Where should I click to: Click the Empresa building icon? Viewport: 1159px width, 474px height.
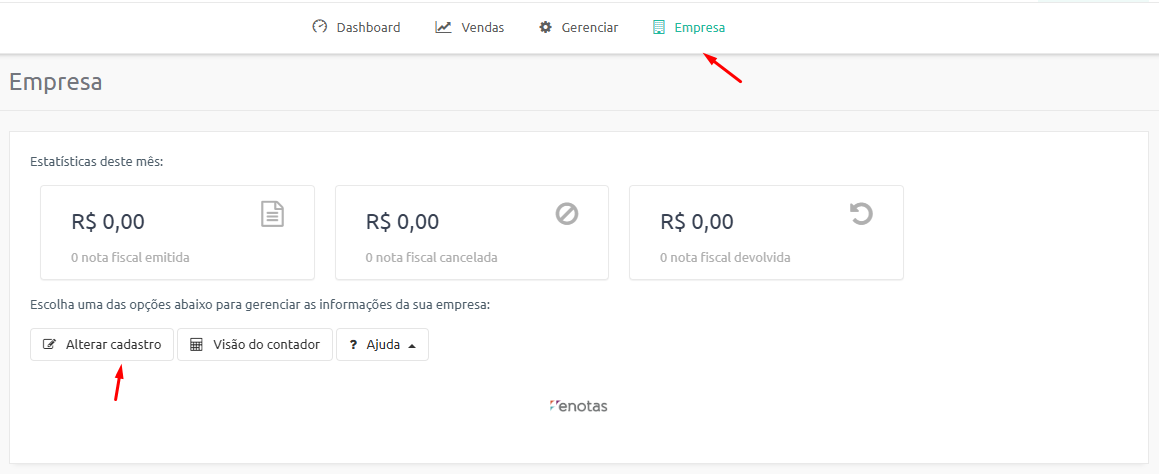click(x=659, y=27)
